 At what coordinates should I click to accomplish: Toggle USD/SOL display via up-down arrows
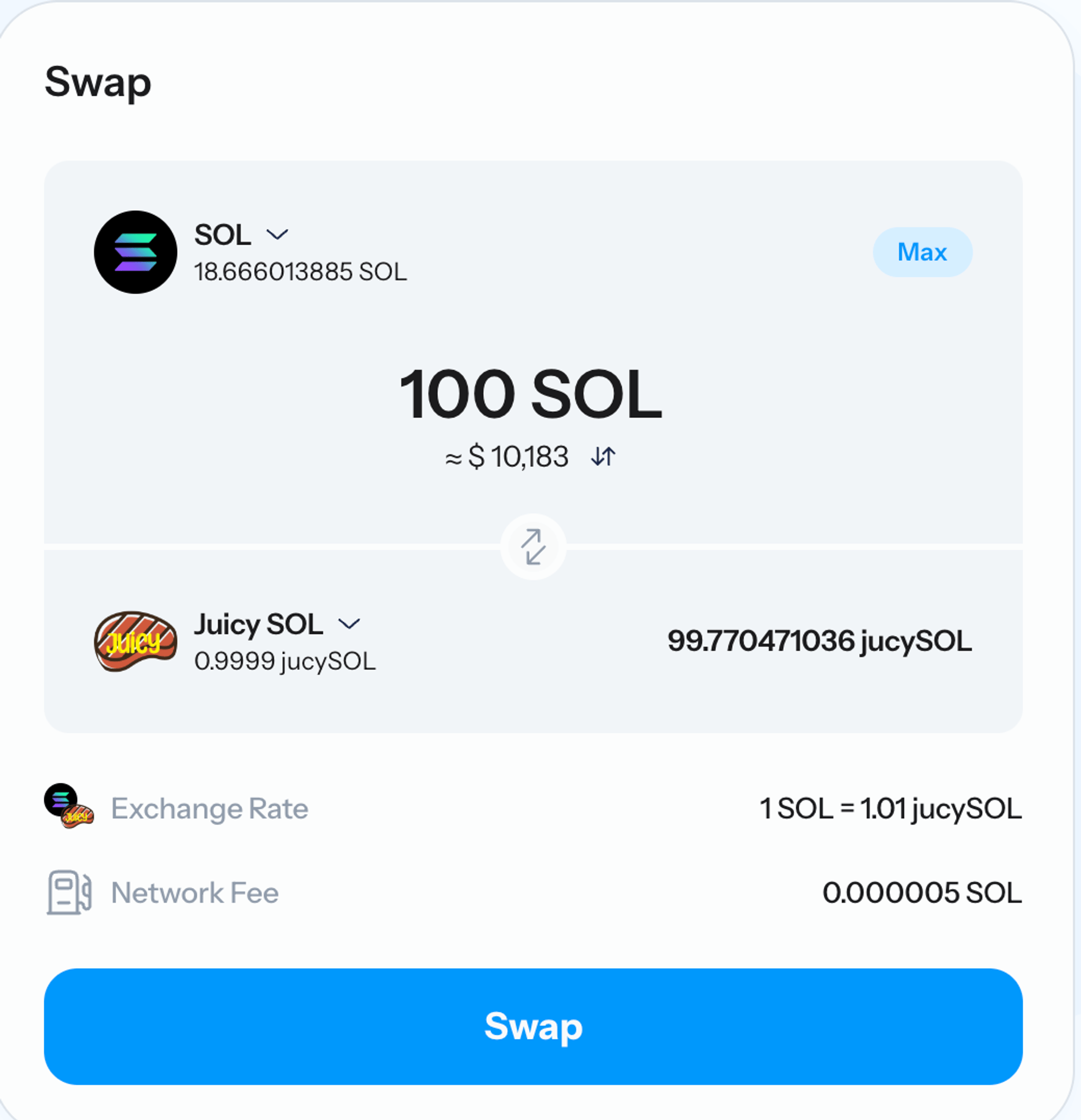tap(603, 457)
